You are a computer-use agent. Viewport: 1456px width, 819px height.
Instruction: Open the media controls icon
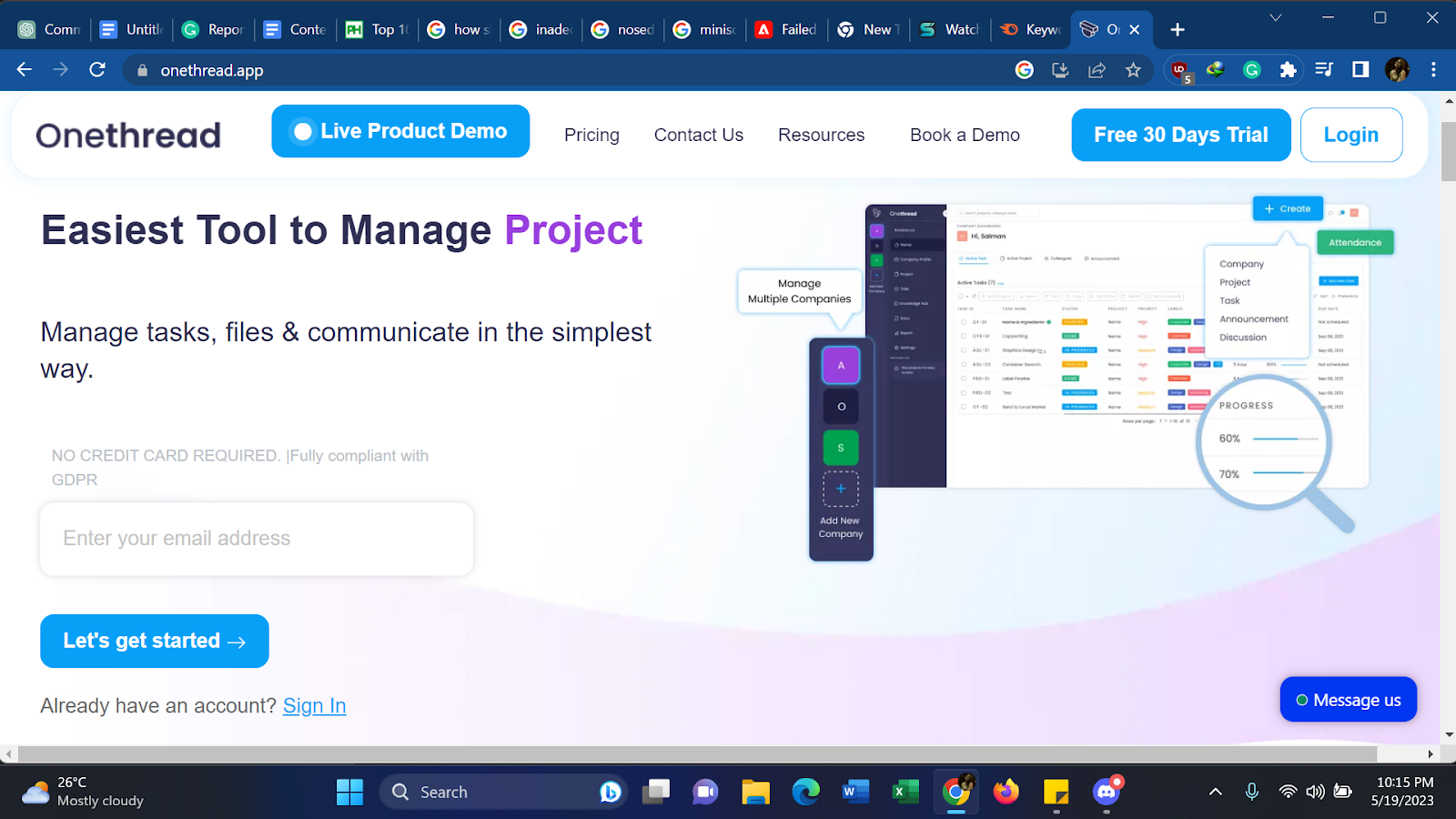(1324, 70)
